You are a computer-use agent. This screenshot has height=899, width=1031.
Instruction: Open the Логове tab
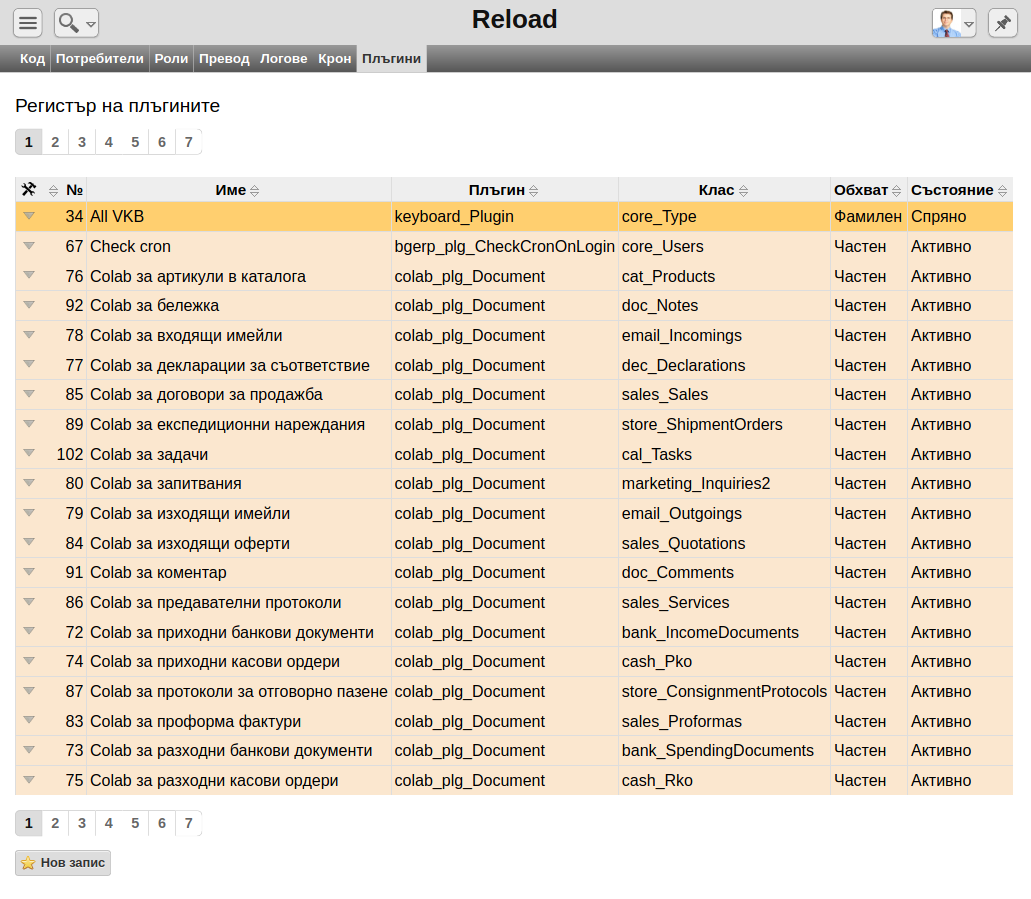(283, 59)
